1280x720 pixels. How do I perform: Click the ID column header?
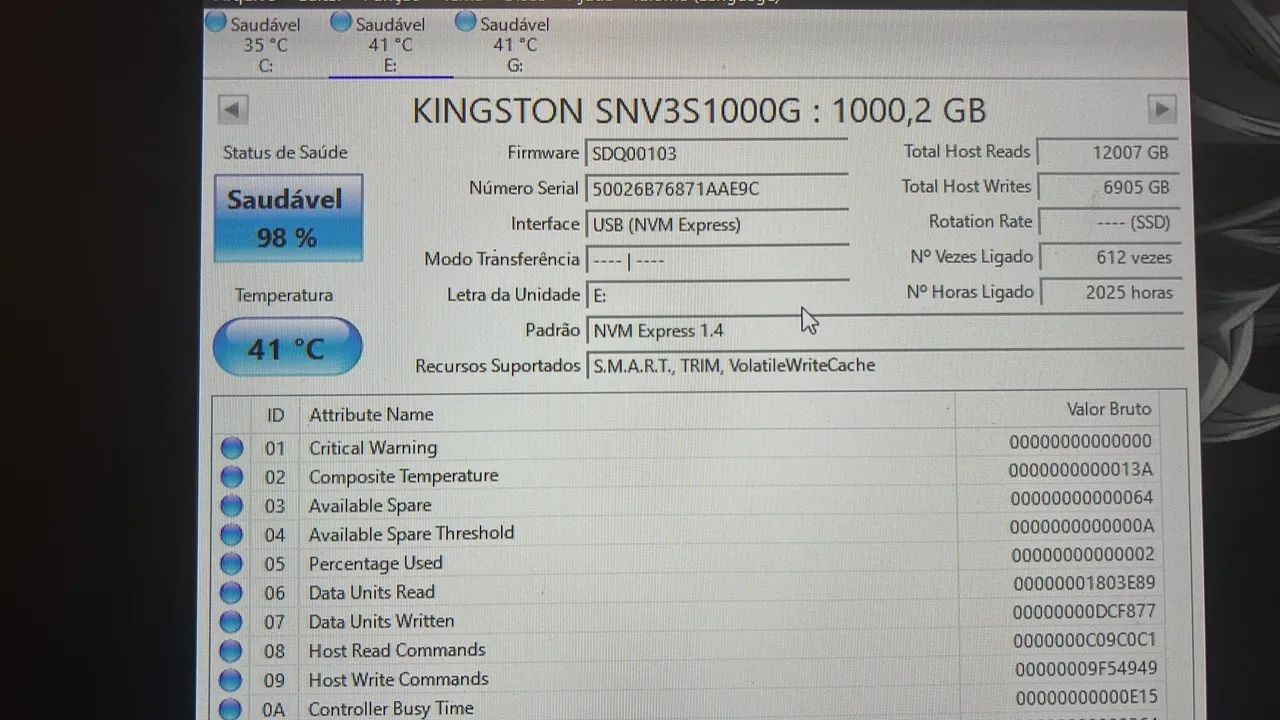(x=275, y=414)
